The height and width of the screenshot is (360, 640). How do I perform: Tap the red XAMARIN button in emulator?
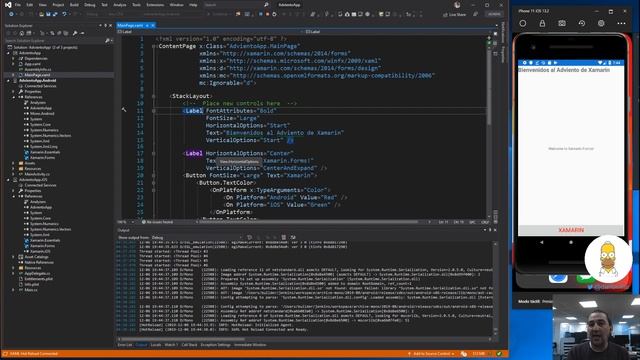[571, 230]
